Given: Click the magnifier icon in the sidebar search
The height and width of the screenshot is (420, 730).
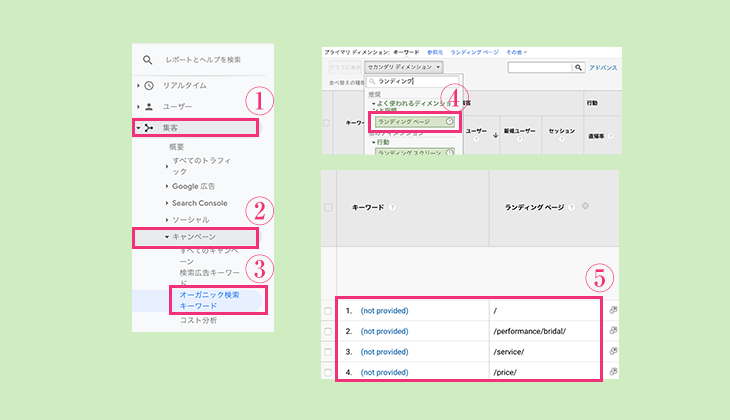Looking at the screenshot, I should (x=148, y=60).
